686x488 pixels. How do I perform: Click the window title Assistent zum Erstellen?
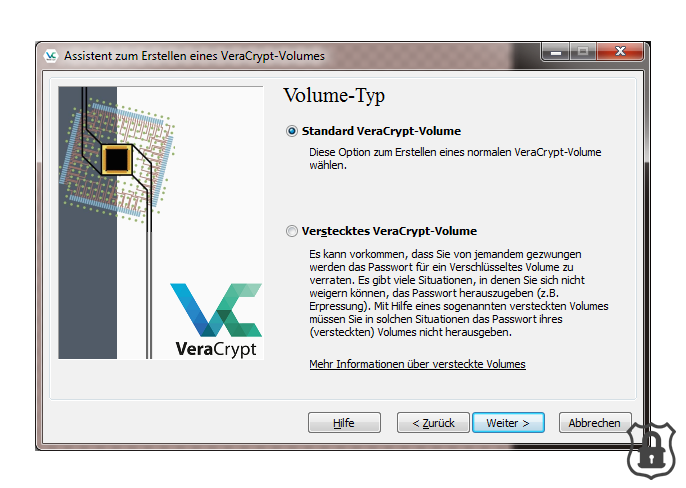194,56
